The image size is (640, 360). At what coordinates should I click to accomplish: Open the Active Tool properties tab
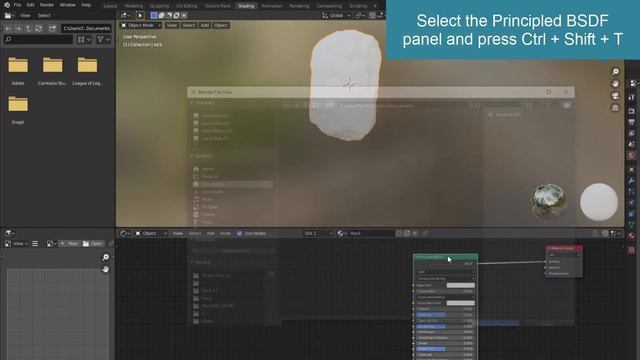coord(632,97)
